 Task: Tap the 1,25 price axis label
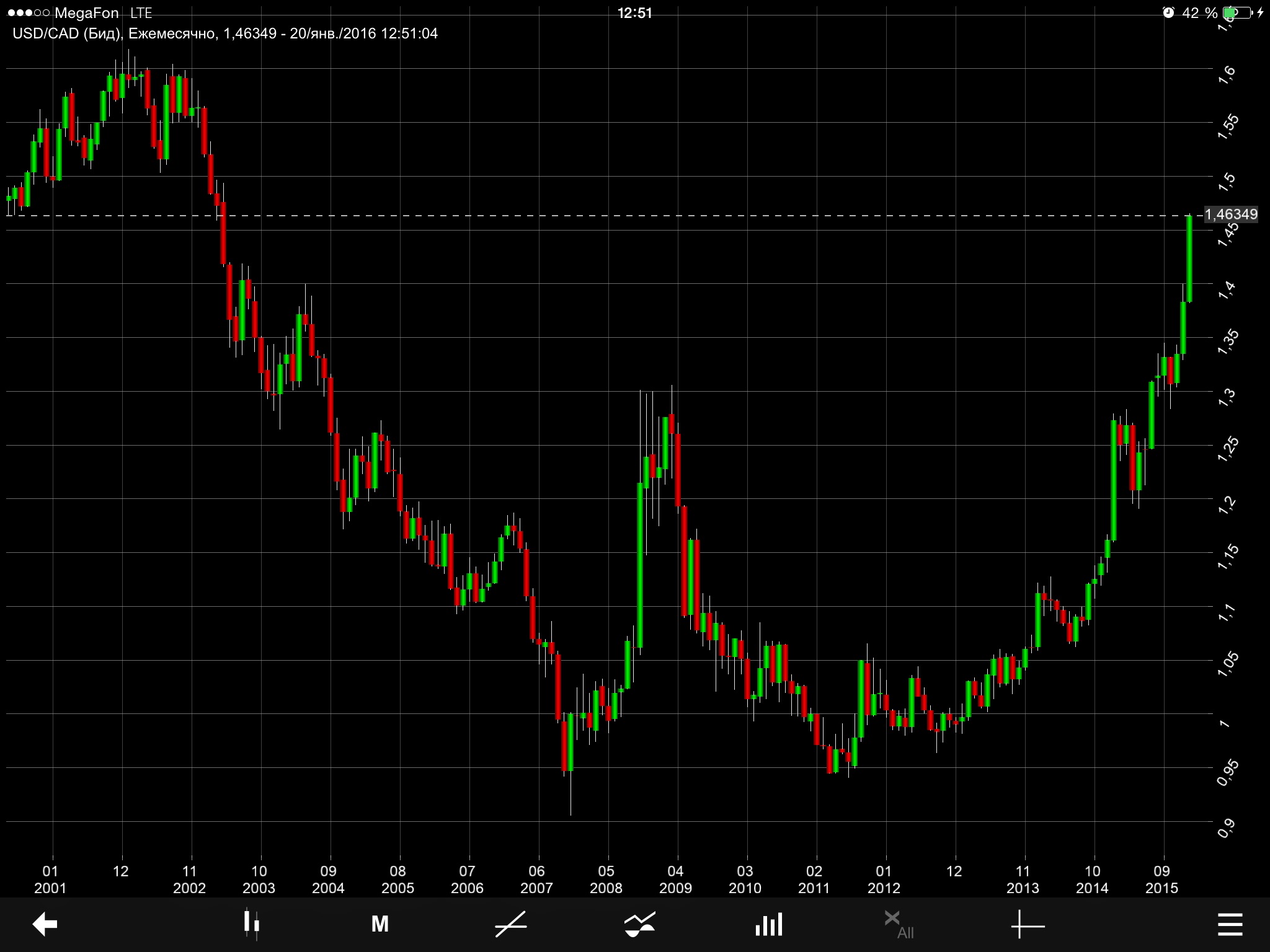click(1228, 449)
